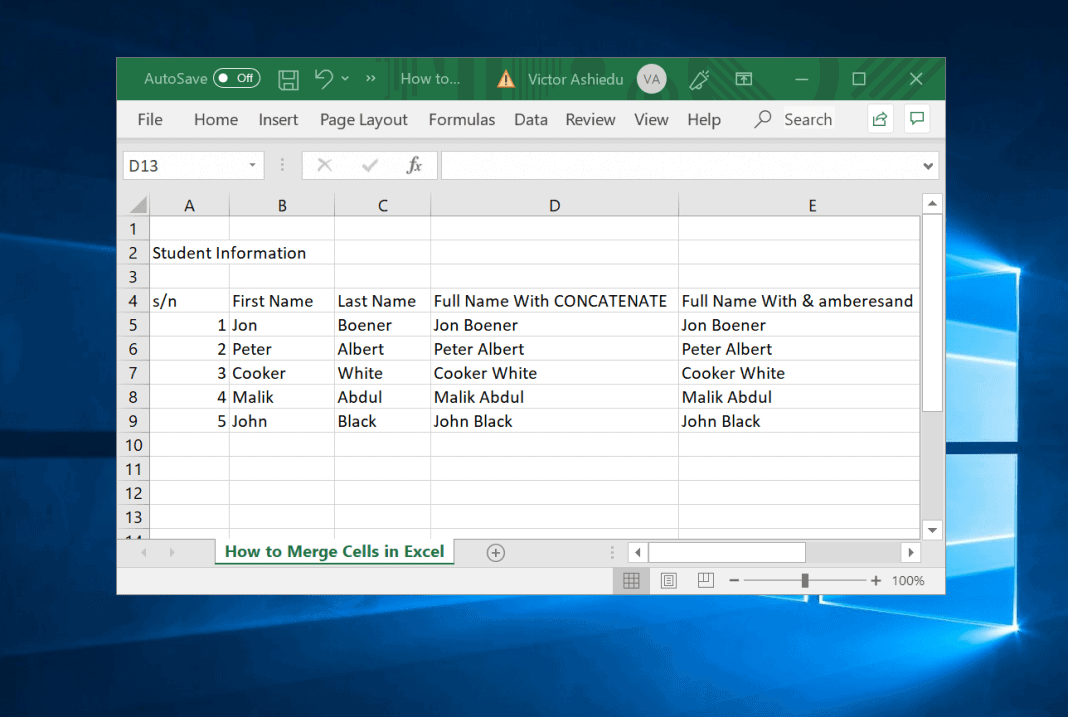The image size is (1068, 717).
Task: Open the Name Box dropdown
Action: [252, 165]
